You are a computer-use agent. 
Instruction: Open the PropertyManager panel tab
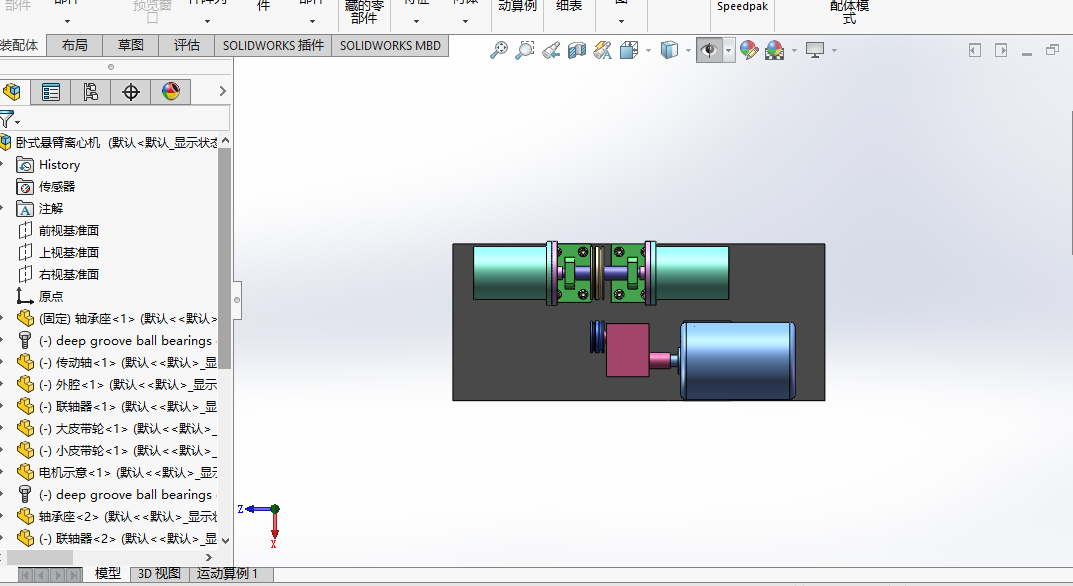tap(51, 92)
